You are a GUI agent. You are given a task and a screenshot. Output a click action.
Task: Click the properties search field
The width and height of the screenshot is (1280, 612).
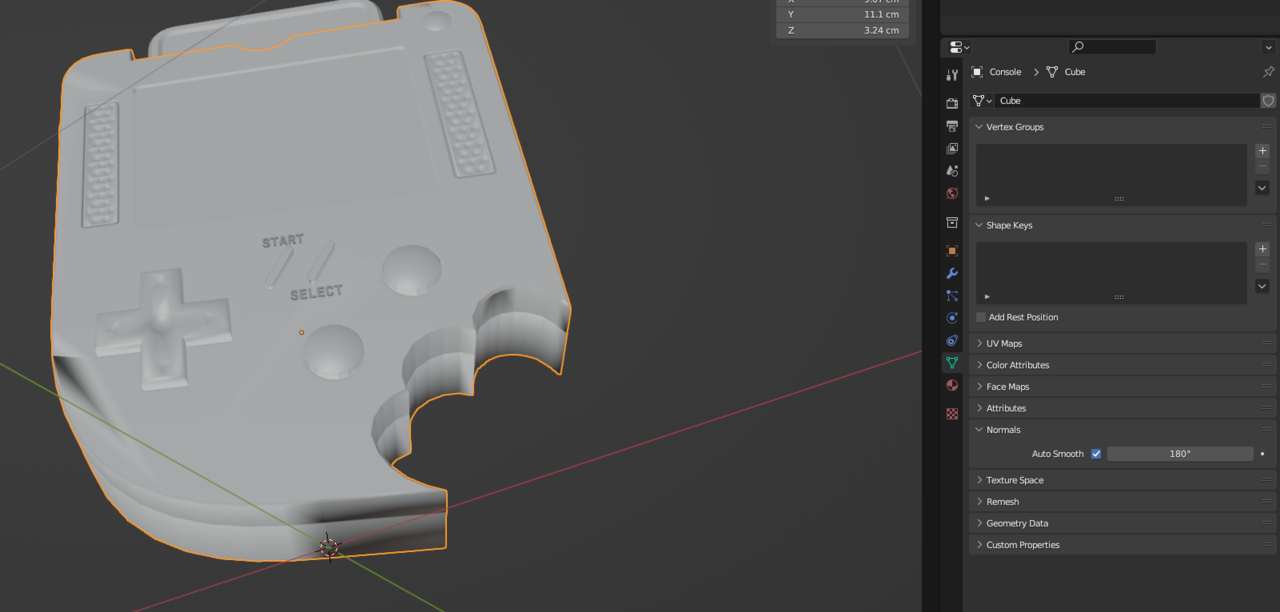(1112, 47)
